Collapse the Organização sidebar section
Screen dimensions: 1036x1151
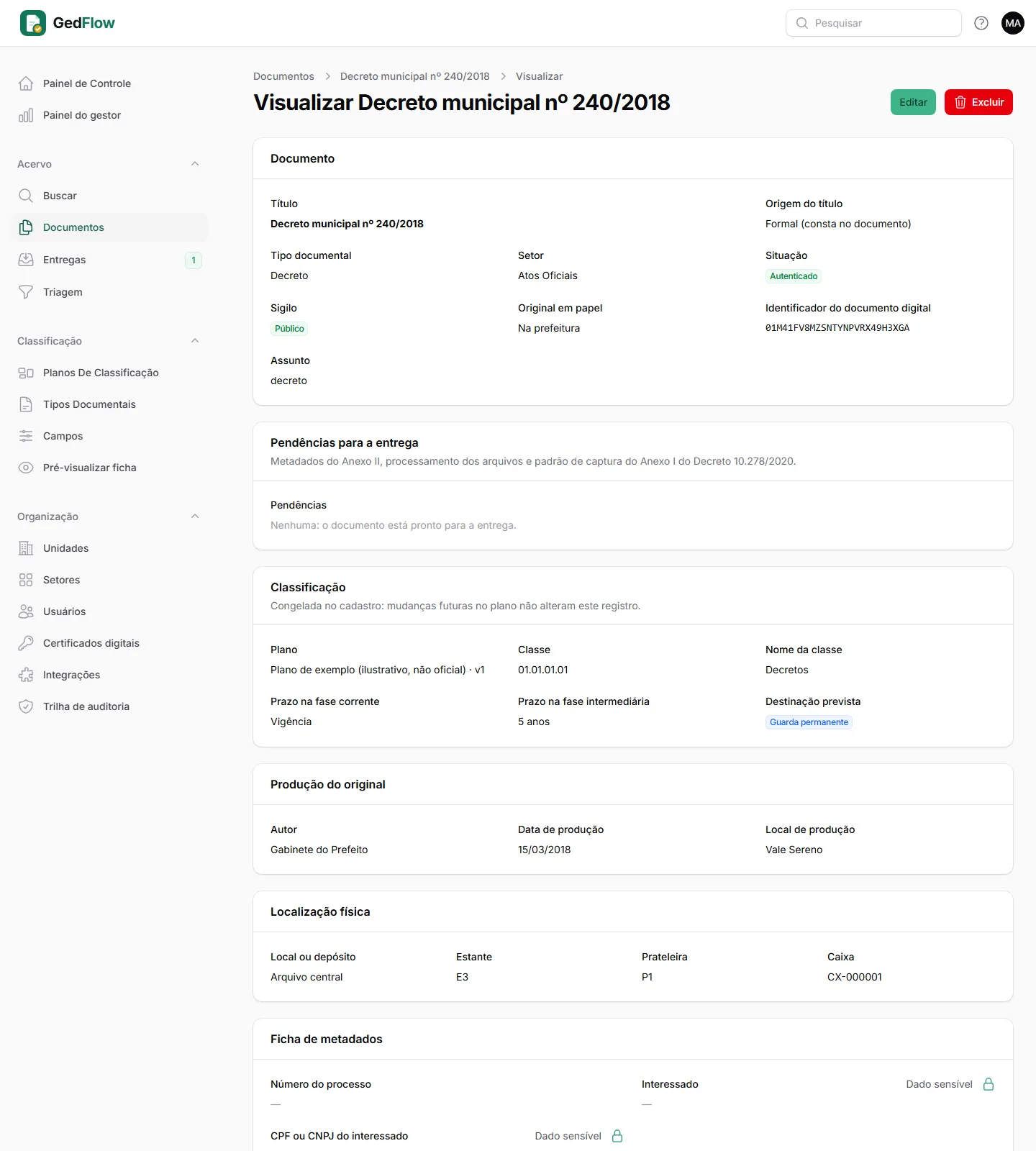[195, 517]
